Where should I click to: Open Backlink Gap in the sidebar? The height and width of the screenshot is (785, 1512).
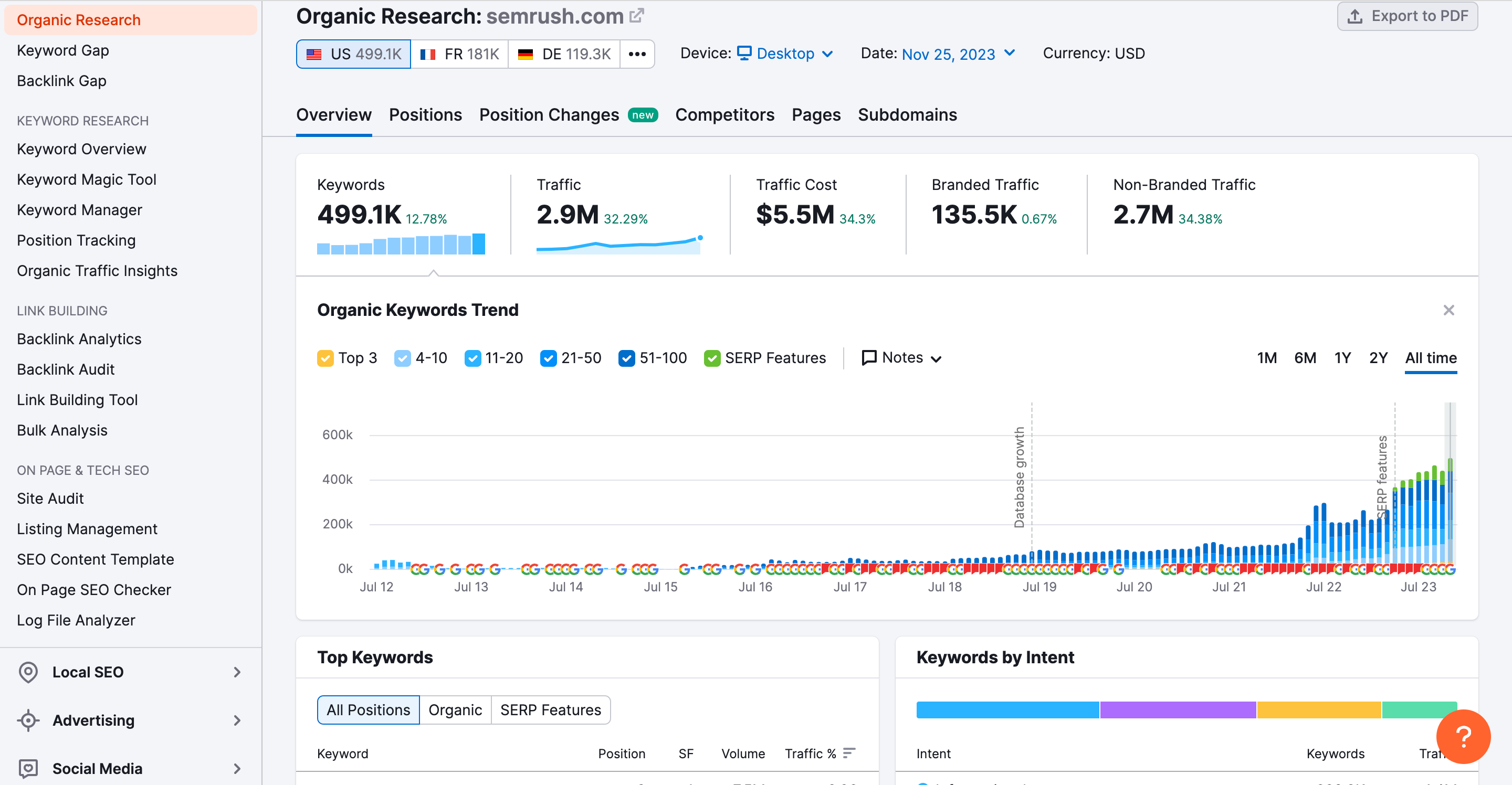pyautogui.click(x=61, y=81)
